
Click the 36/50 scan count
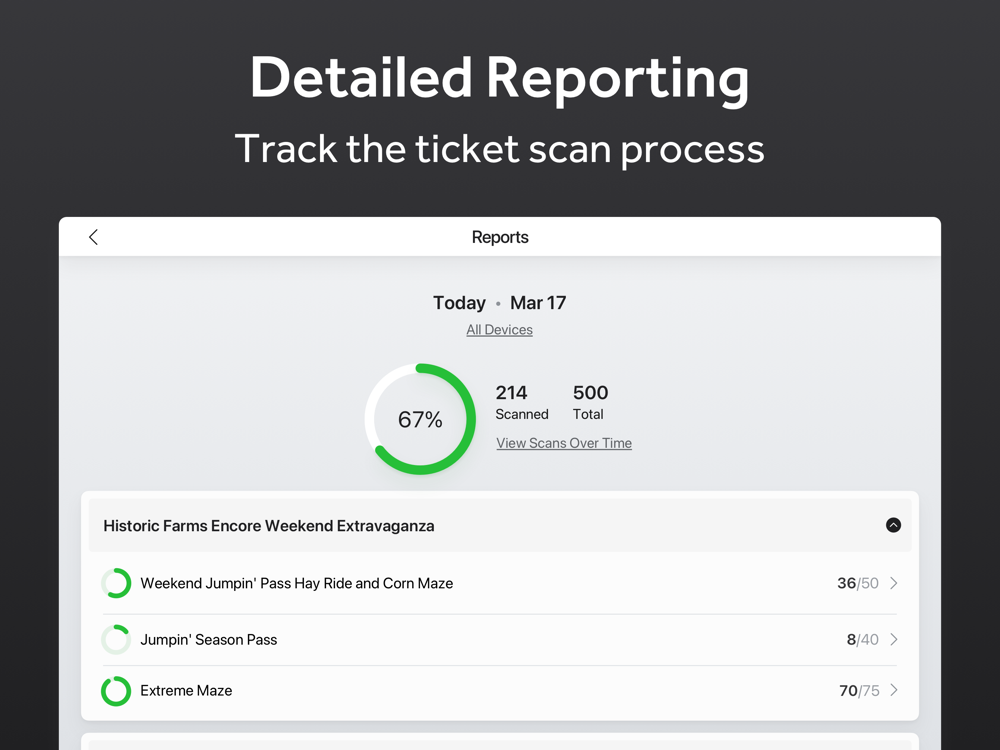(x=858, y=583)
